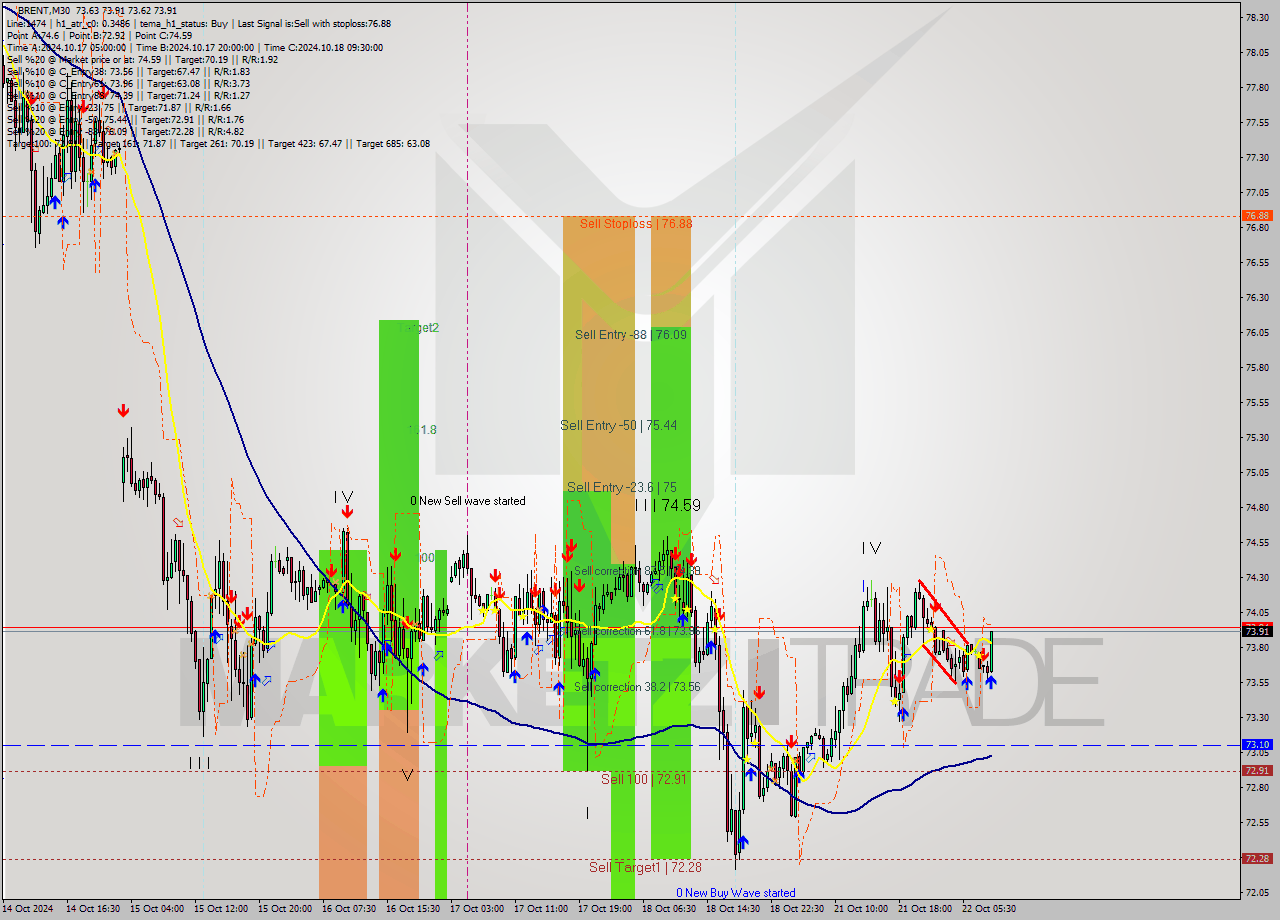This screenshot has width=1280, height=920.
Task: Click the 'Sell Stoploss | 76.88' label
Action: click(x=636, y=223)
